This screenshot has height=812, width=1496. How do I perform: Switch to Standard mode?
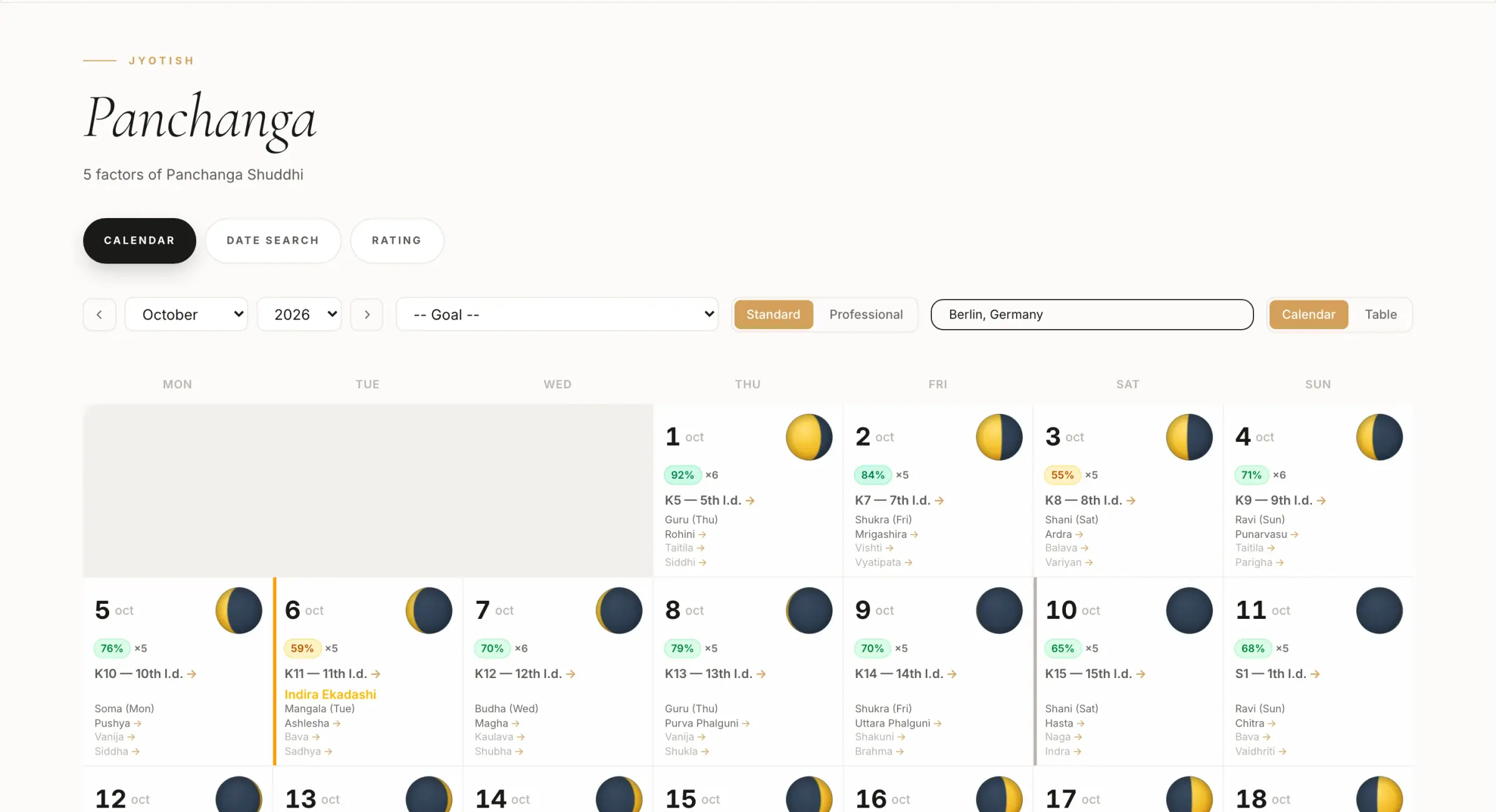click(773, 314)
